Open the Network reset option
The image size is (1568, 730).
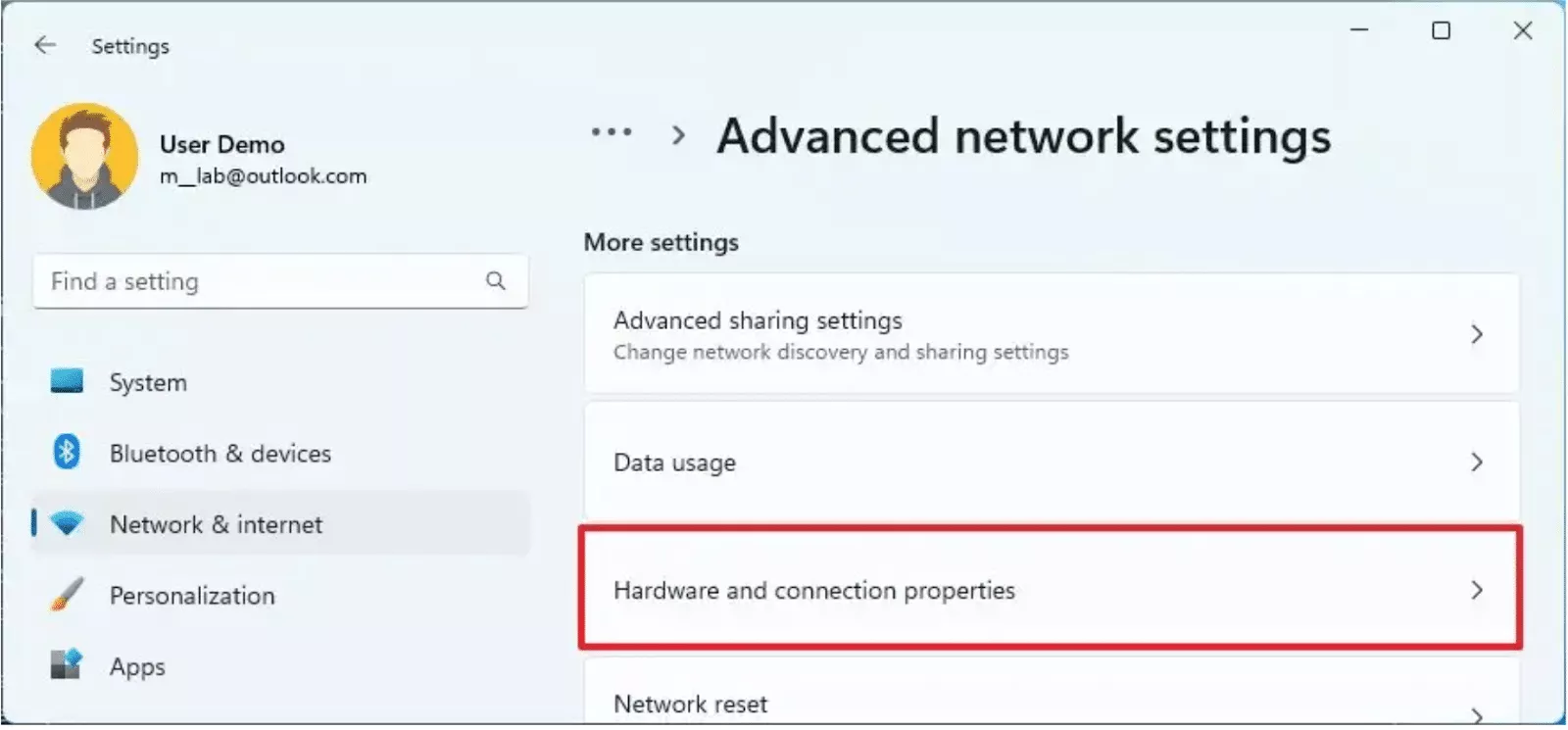[691, 704]
